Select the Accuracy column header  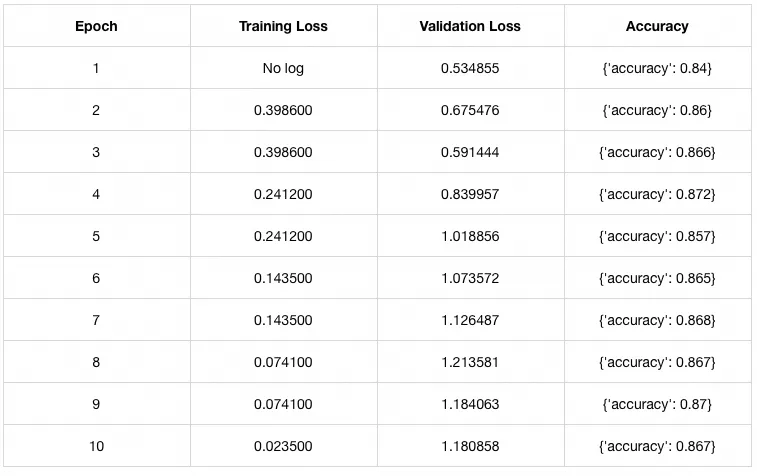point(657,26)
